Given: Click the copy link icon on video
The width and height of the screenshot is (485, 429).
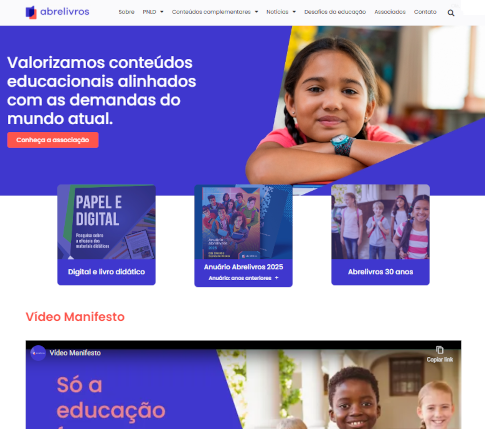Looking at the screenshot, I should coord(440,350).
